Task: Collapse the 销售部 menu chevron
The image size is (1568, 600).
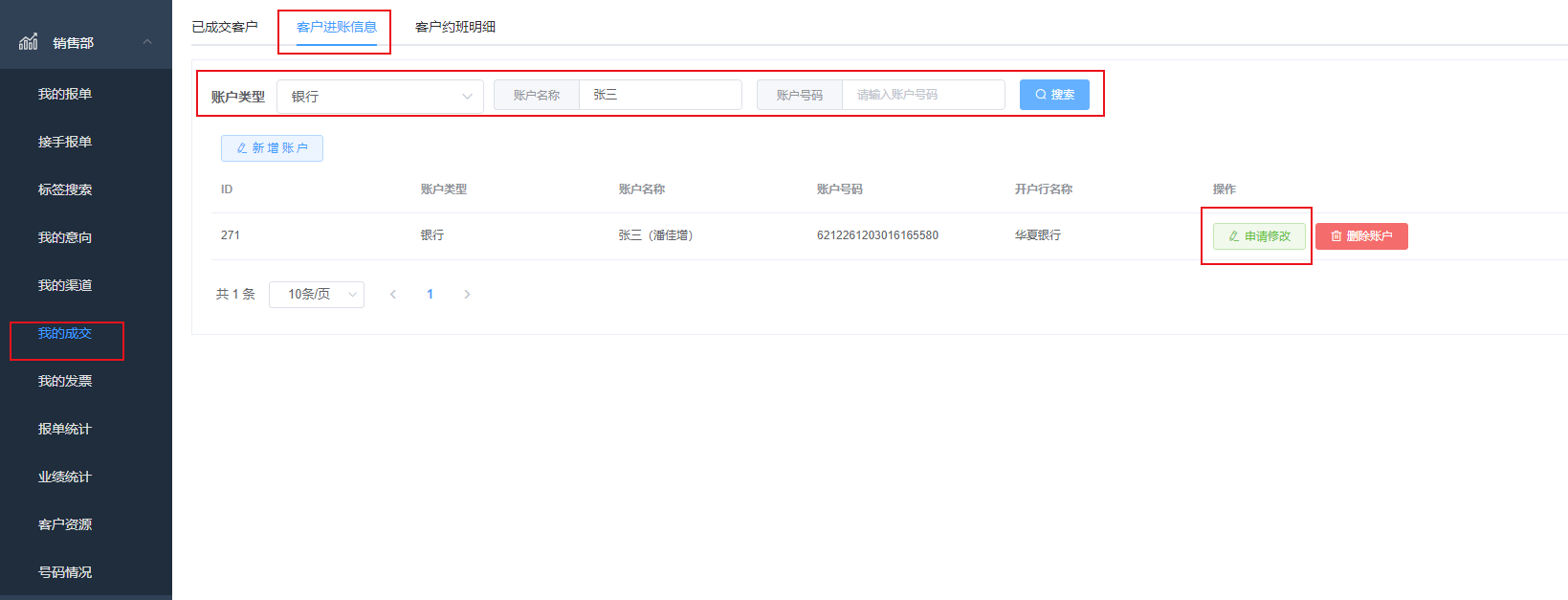Action: 147,42
